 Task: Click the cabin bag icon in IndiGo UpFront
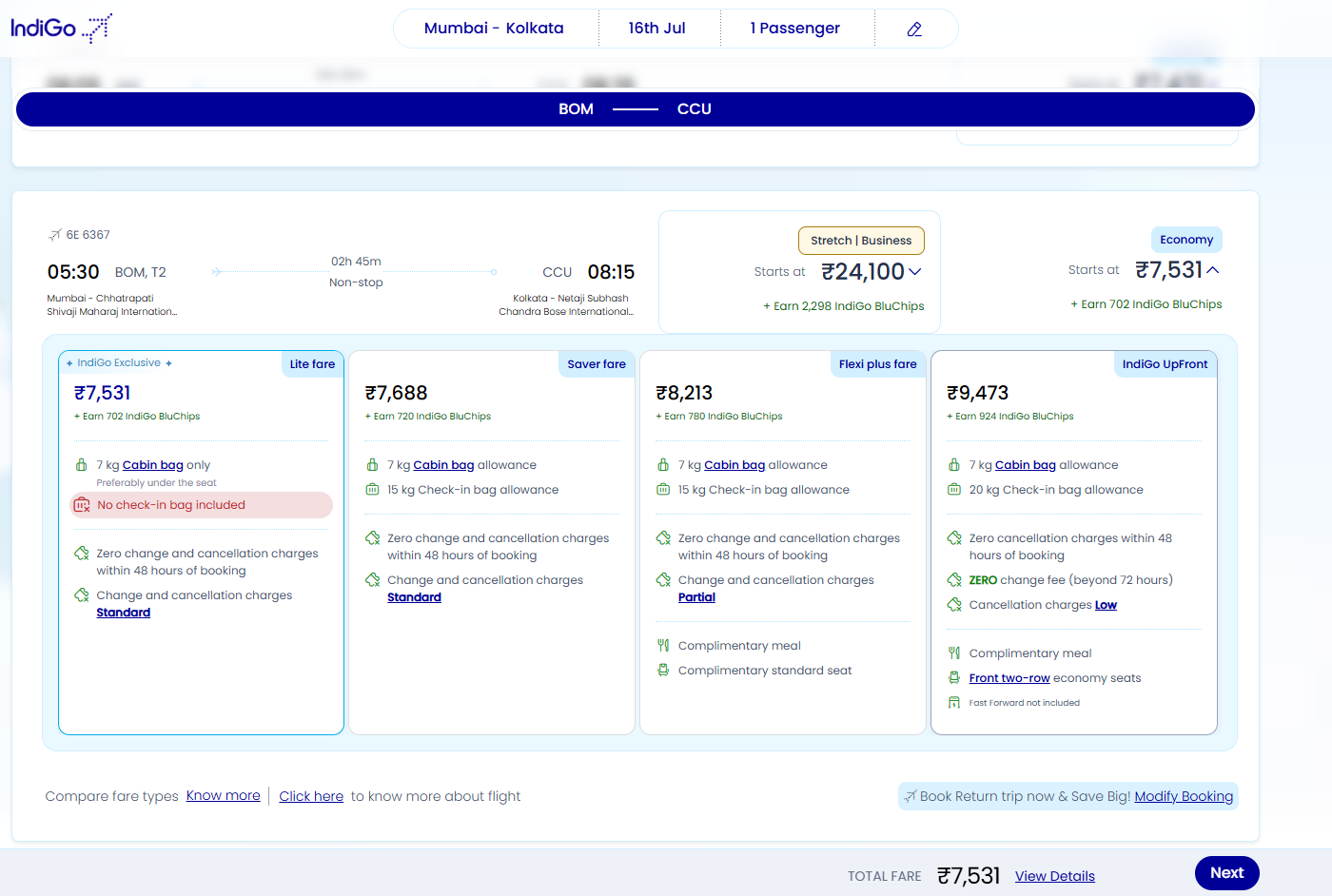[x=954, y=465]
